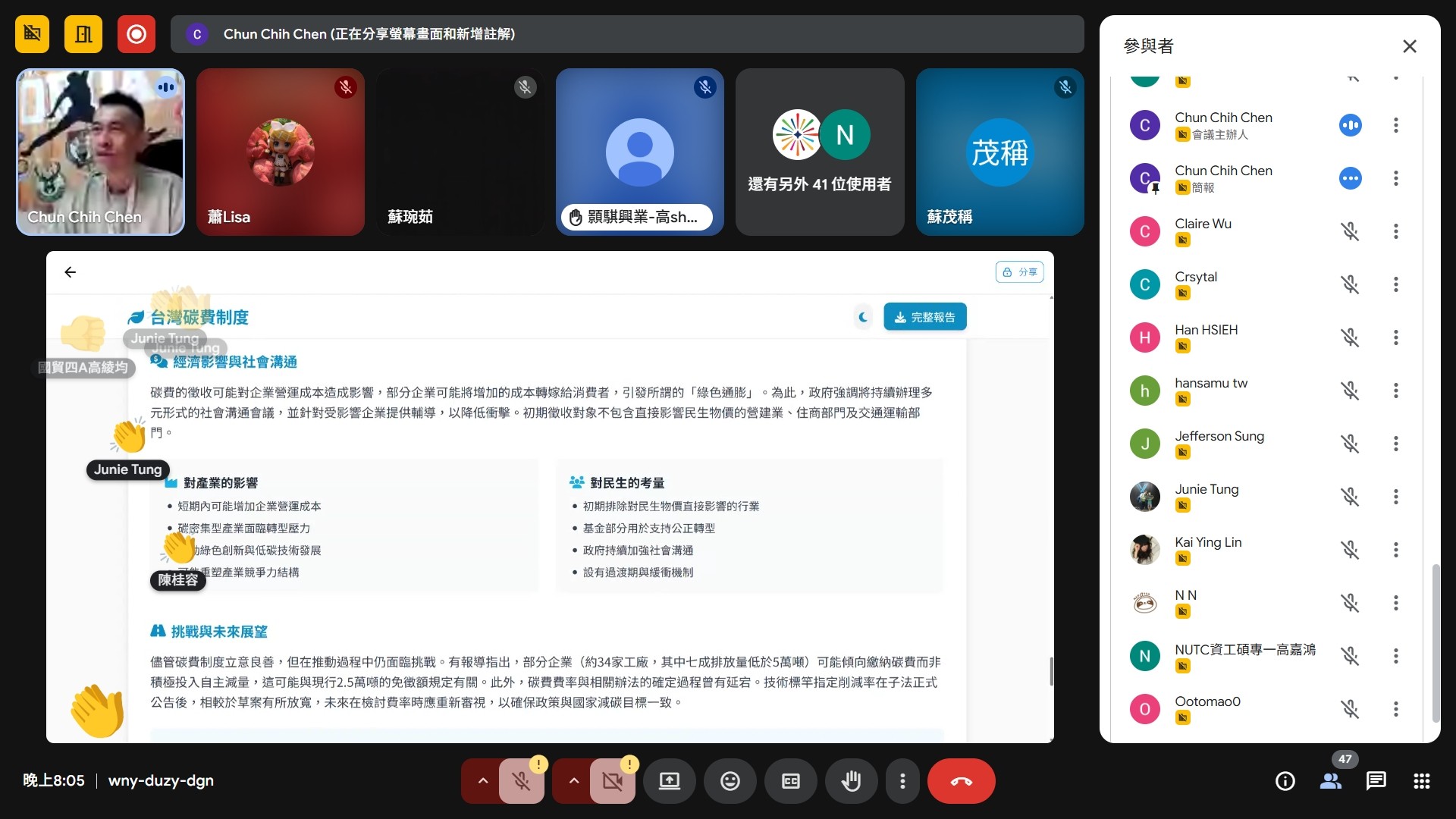Click the 分享 share button
The image size is (1456, 819).
tap(1019, 272)
